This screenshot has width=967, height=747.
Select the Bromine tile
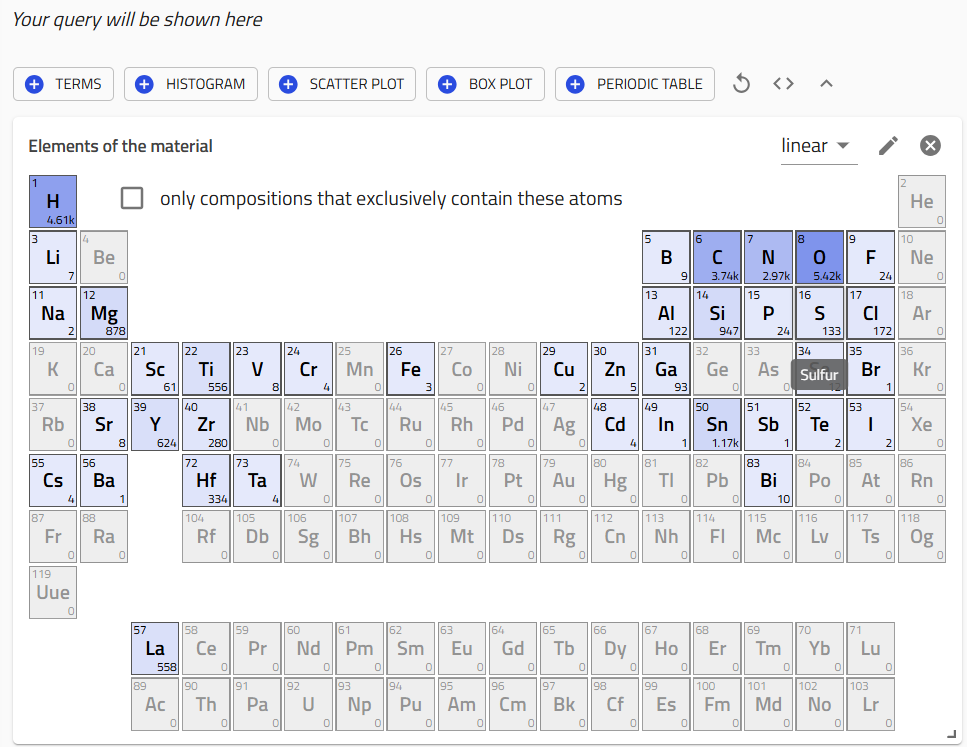(870, 369)
